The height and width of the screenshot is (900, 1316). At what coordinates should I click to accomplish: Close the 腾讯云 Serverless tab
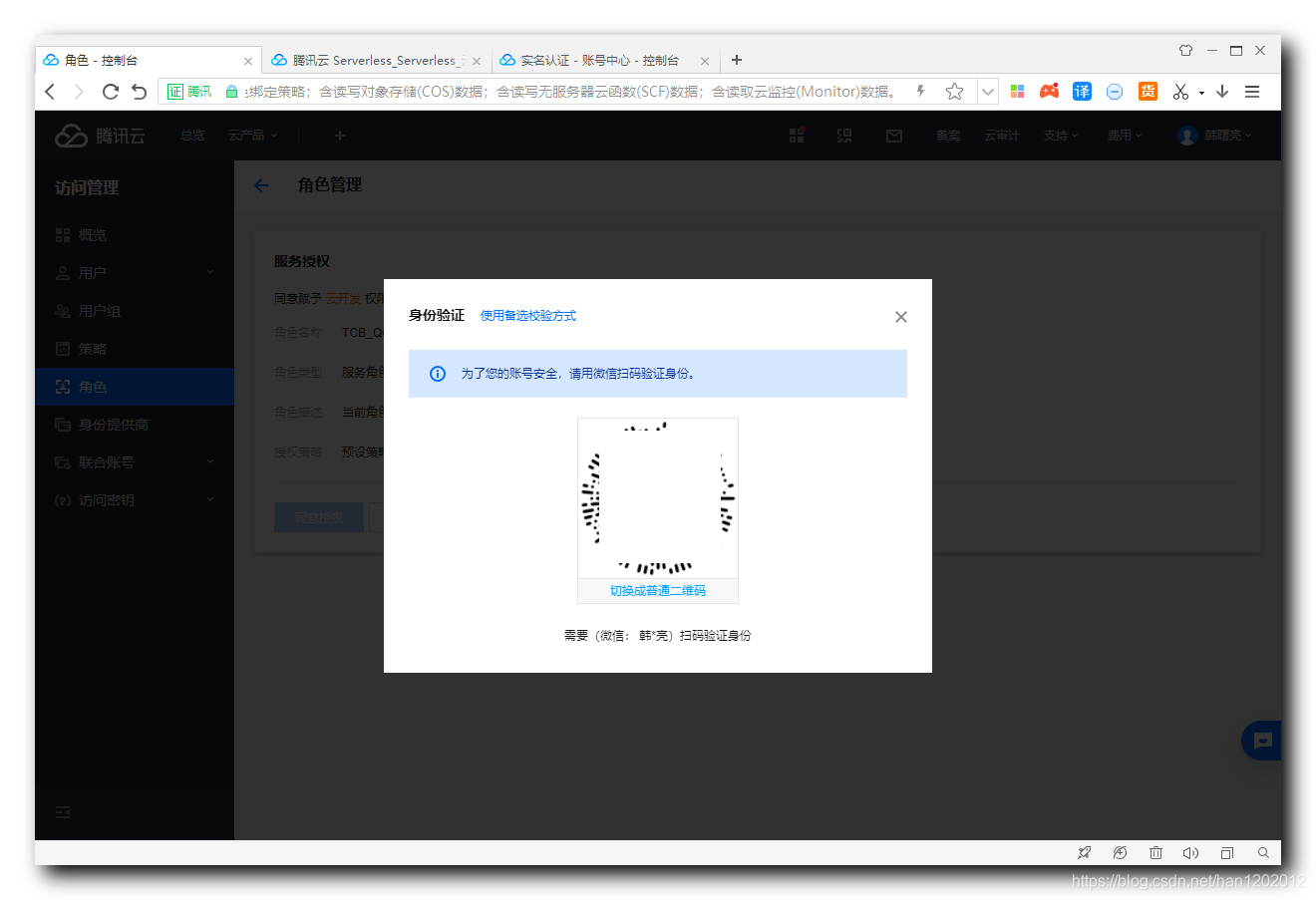(477, 61)
